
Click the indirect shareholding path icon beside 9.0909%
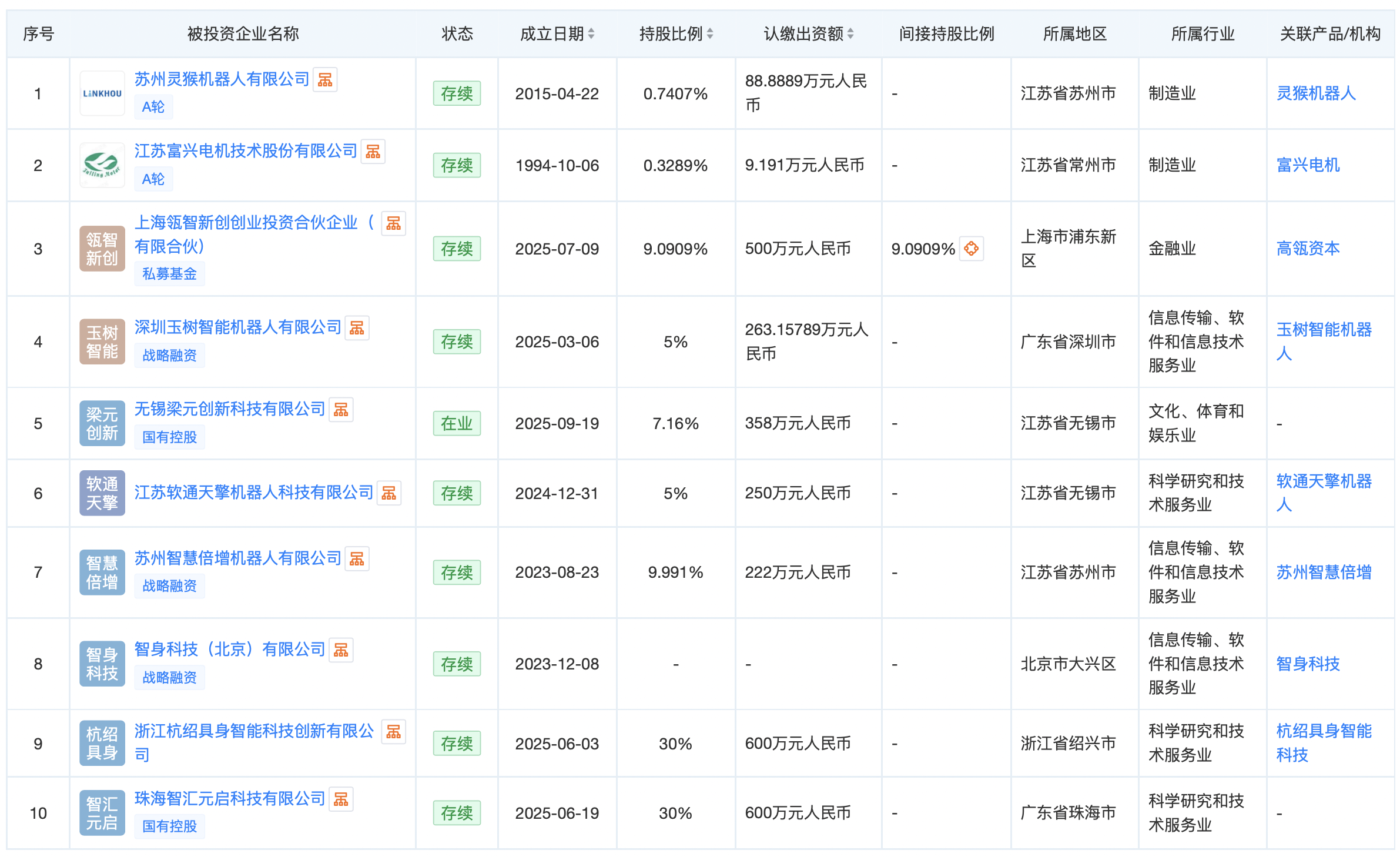coord(971,249)
